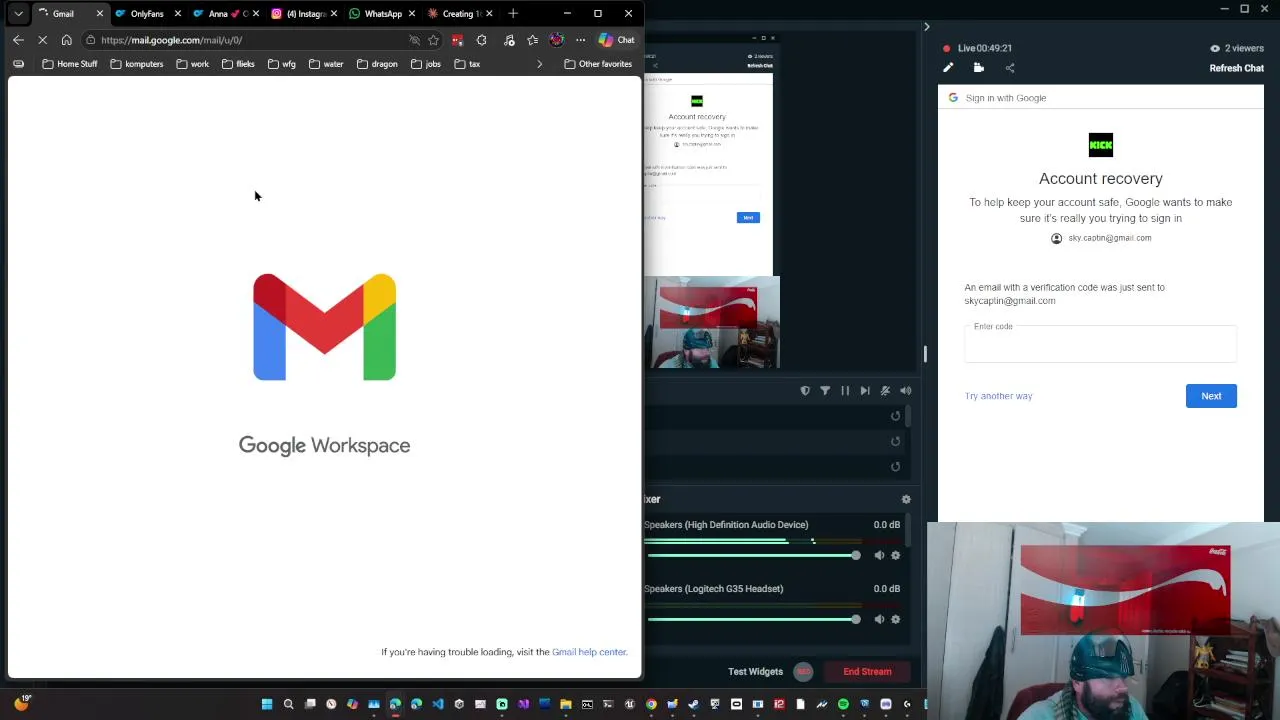Open settings for Logitech G35 Headset
The width and height of the screenshot is (1280, 720).
coord(895,619)
